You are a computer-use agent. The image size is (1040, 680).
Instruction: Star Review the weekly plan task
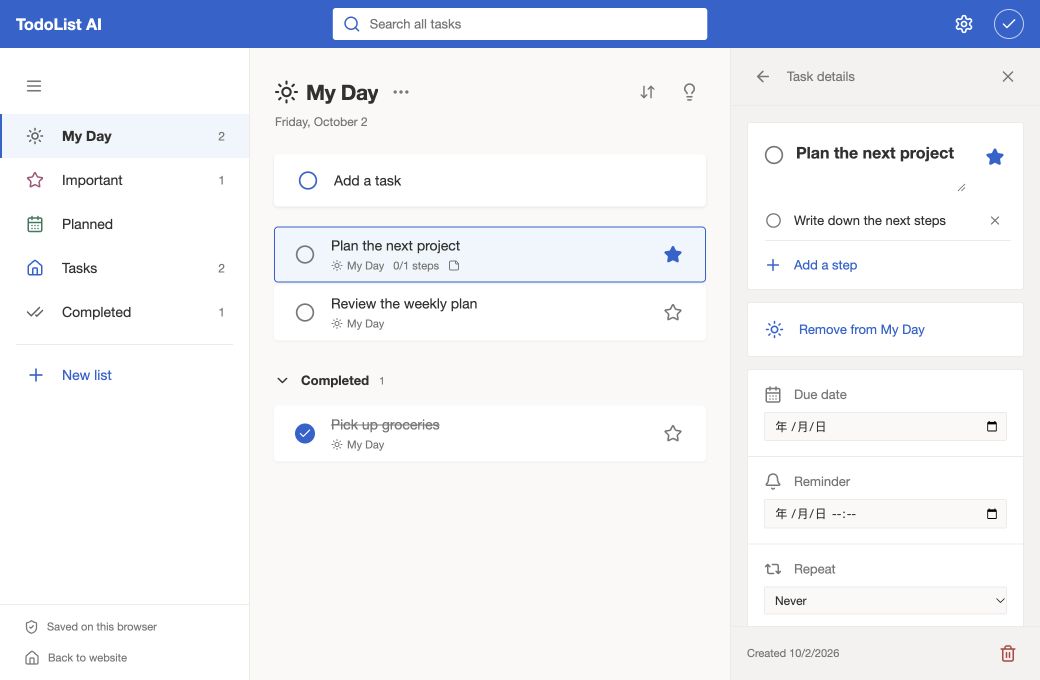[x=673, y=312]
